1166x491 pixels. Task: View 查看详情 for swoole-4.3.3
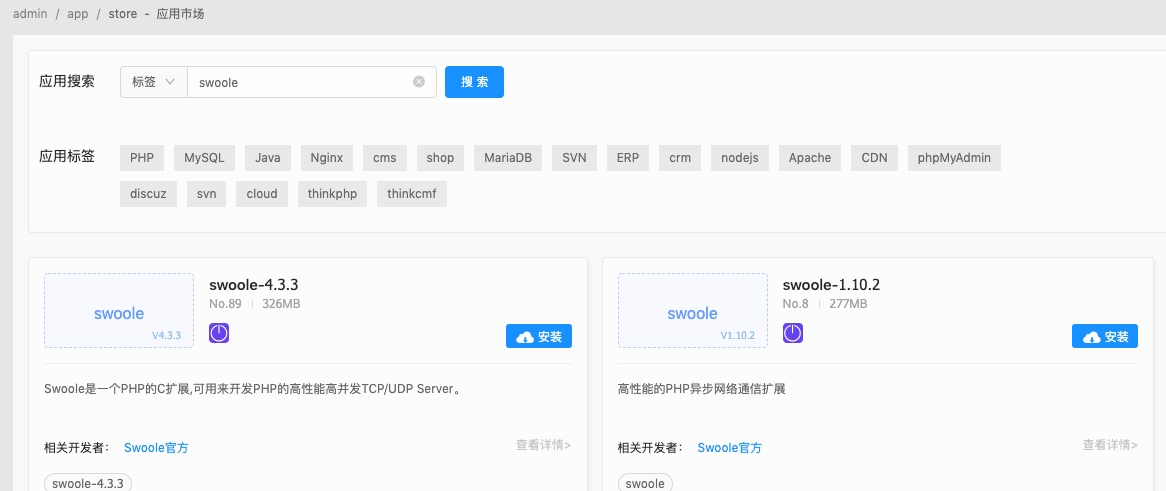point(544,445)
